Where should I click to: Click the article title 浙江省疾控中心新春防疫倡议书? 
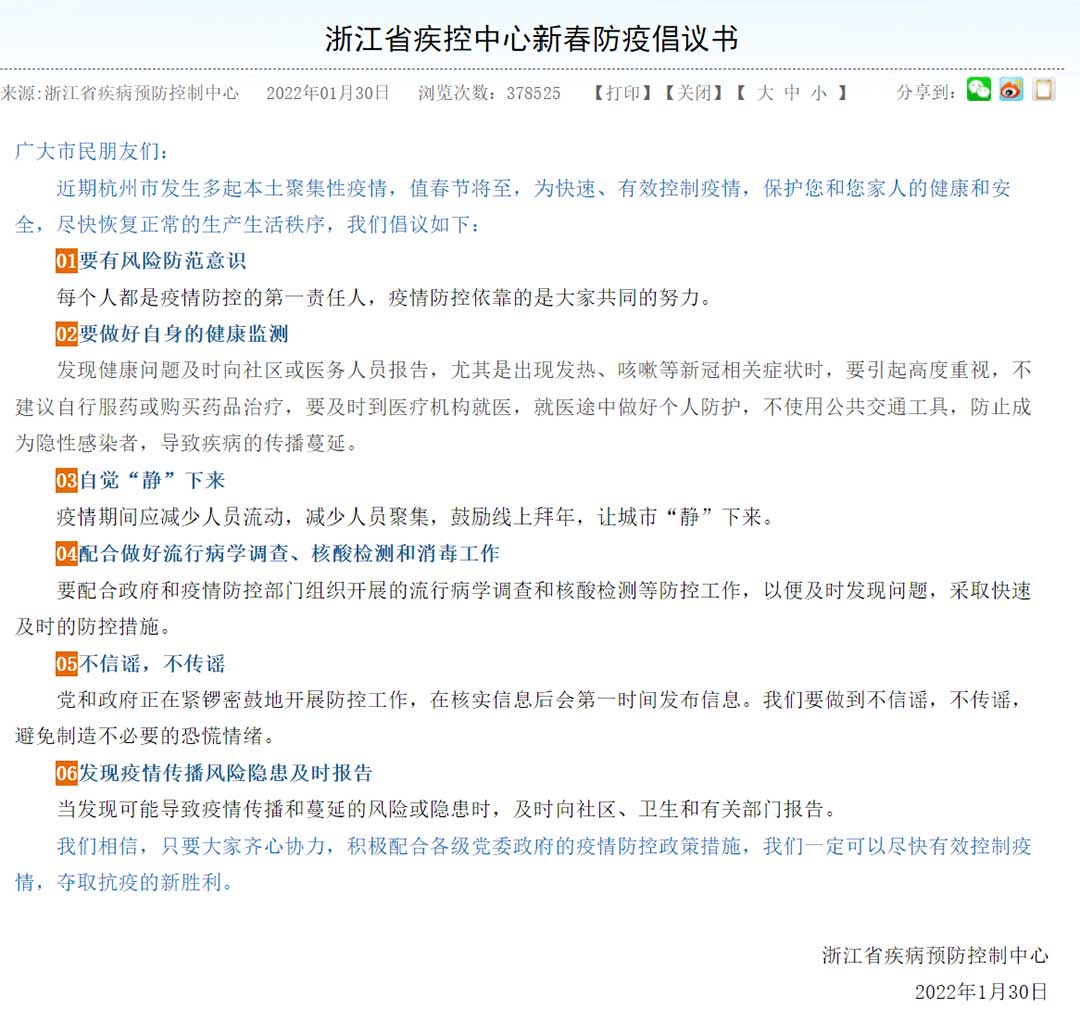tap(532, 39)
